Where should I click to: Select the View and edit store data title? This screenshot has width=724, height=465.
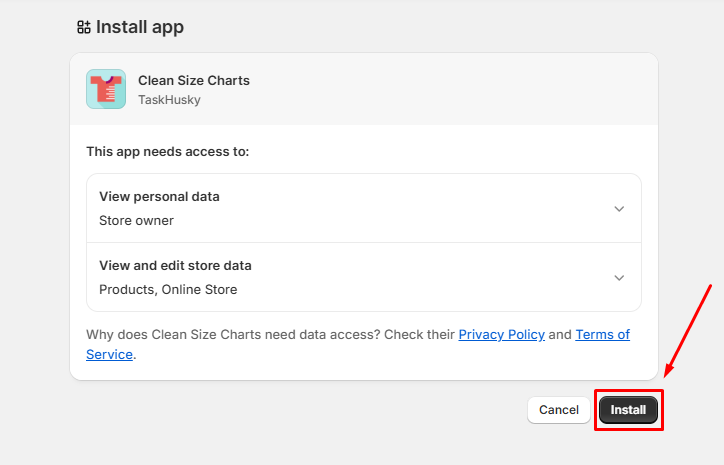tap(175, 265)
